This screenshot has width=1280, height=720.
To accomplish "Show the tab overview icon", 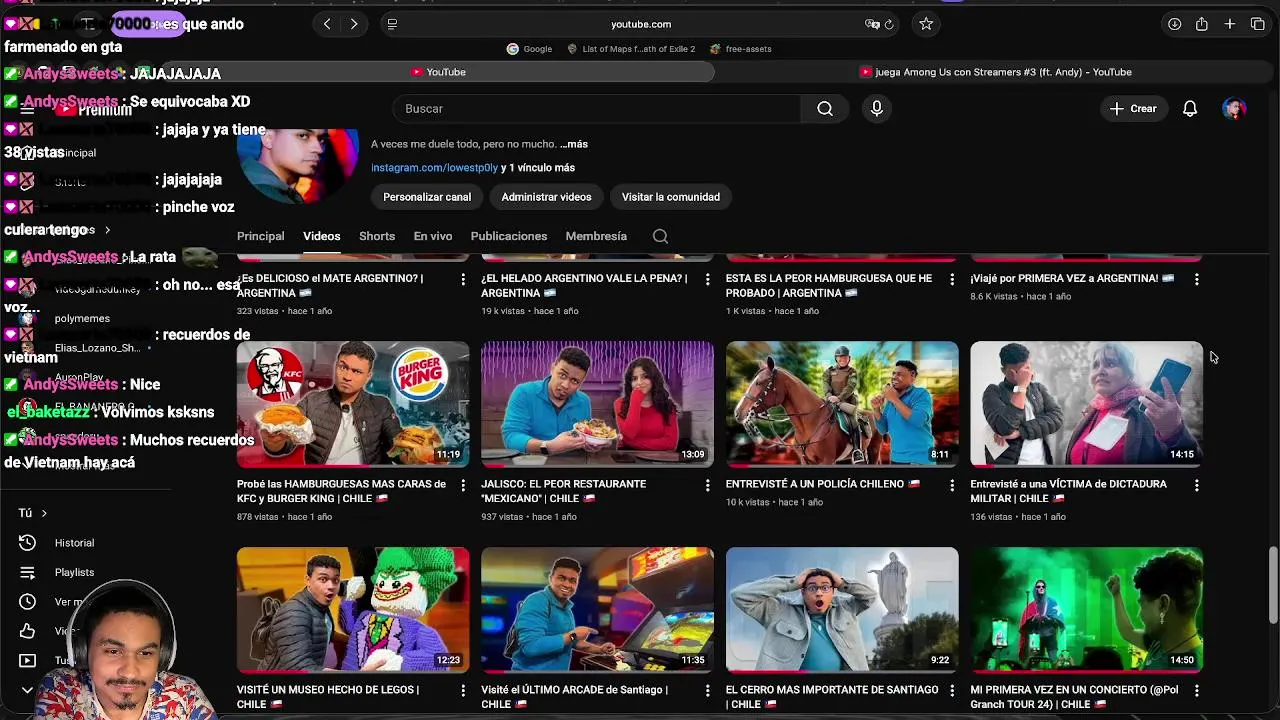I will (1258, 24).
